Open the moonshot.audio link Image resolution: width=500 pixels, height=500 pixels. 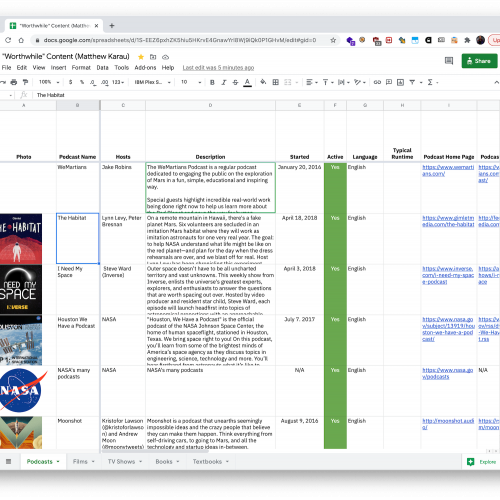coord(448,424)
